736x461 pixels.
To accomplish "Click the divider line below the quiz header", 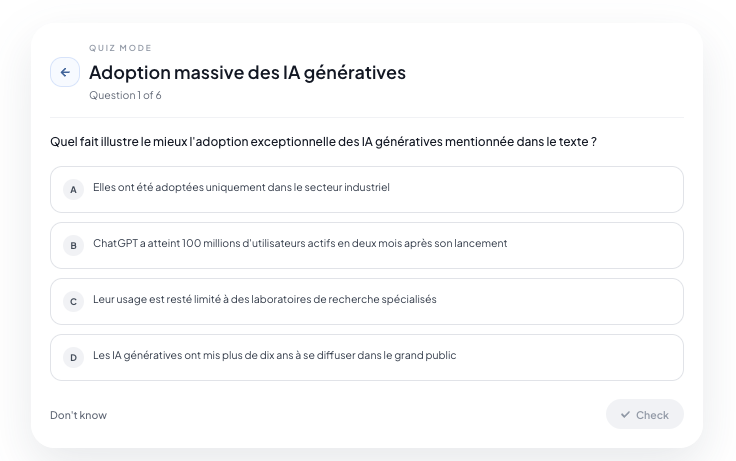I will (x=367, y=117).
